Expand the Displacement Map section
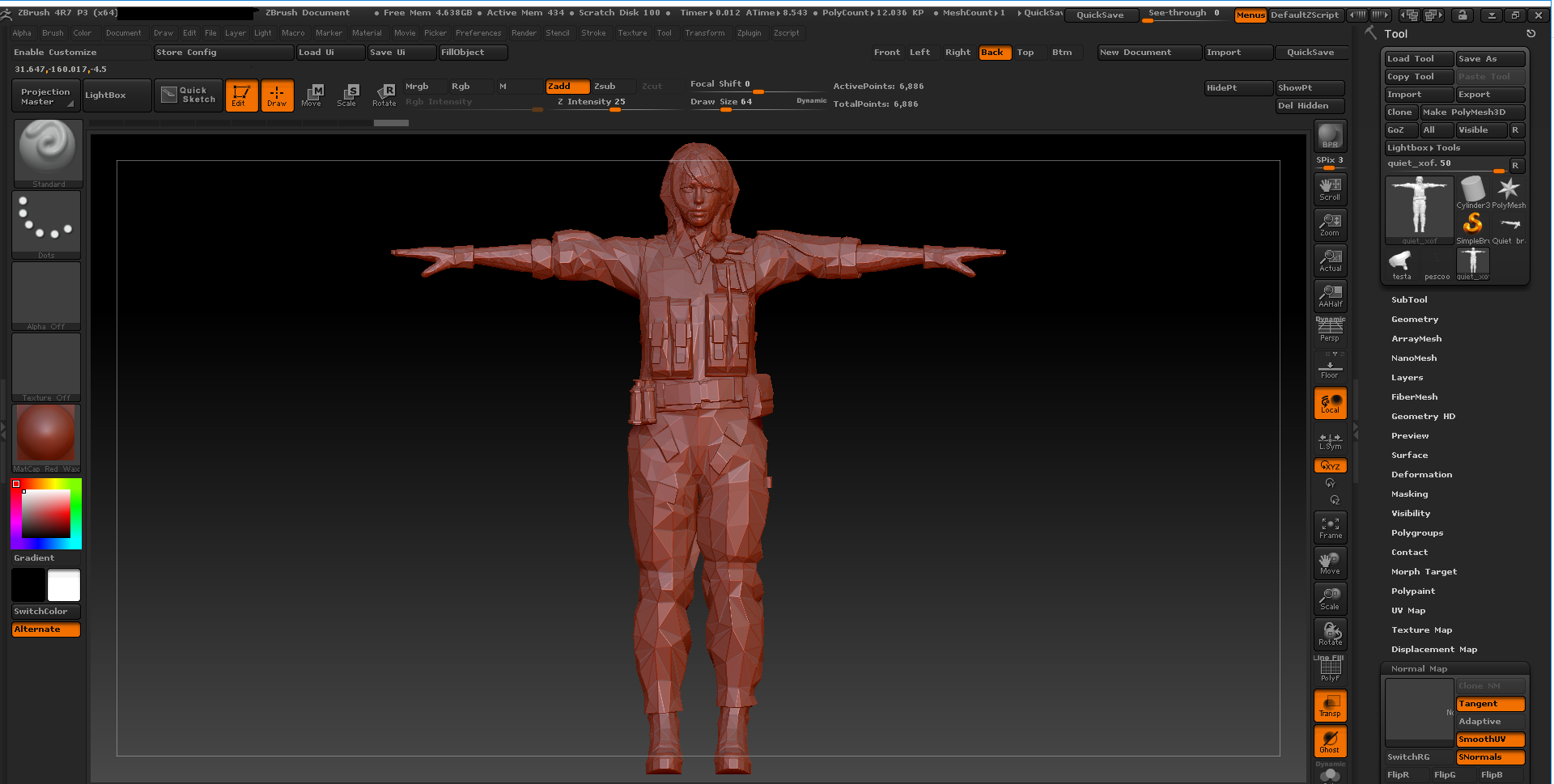Viewport: 1554px width, 784px height. point(1434,649)
